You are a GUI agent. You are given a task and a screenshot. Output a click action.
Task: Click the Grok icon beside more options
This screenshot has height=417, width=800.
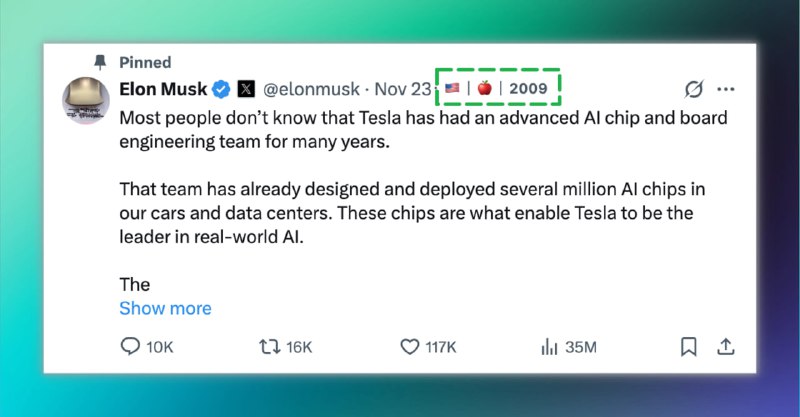(693, 89)
